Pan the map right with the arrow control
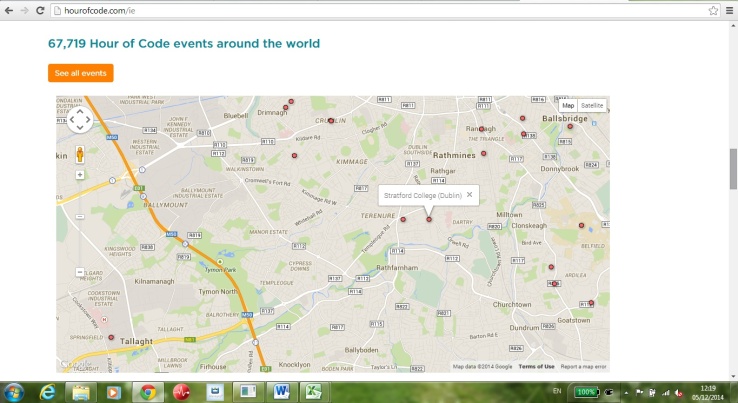Image resolution: width=738 pixels, height=403 pixels. (x=88, y=120)
